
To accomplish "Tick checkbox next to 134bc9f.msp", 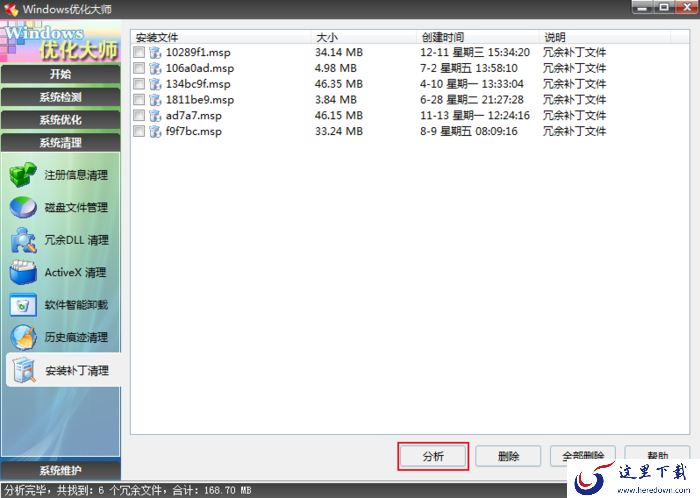I will click(139, 84).
